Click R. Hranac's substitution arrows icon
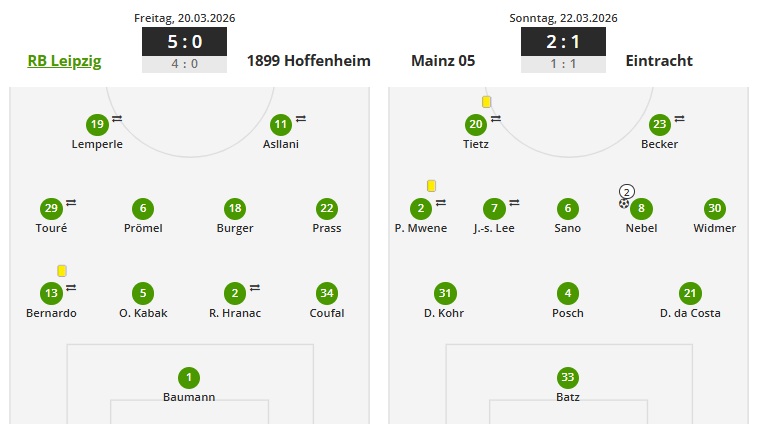 (255, 288)
